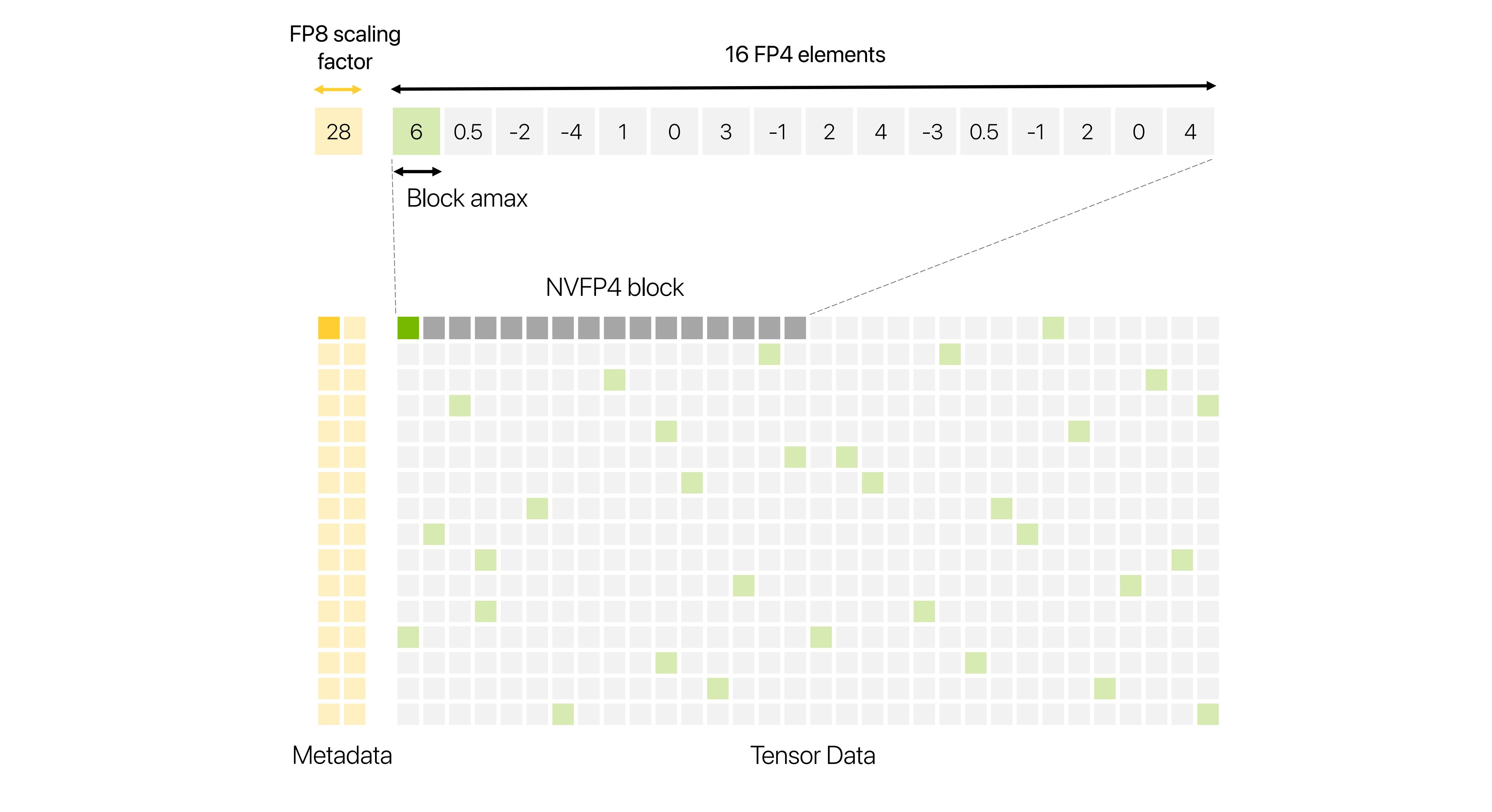The height and width of the screenshot is (812, 1492).
Task: Click the yellow cell containing 28
Action: click(x=338, y=131)
